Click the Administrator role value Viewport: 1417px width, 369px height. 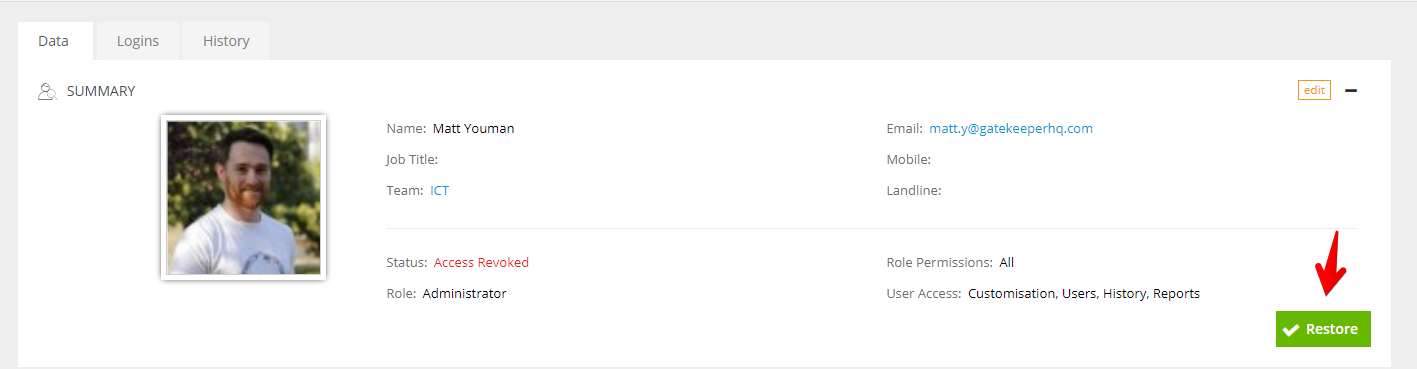coord(465,293)
